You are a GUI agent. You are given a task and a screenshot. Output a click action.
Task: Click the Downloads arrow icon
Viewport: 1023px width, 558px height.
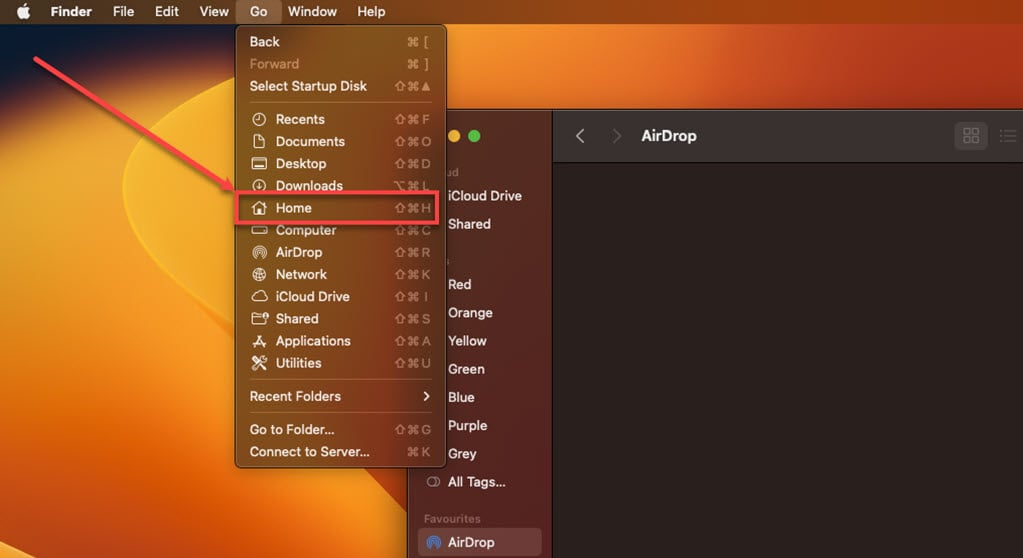pyautogui.click(x=259, y=185)
